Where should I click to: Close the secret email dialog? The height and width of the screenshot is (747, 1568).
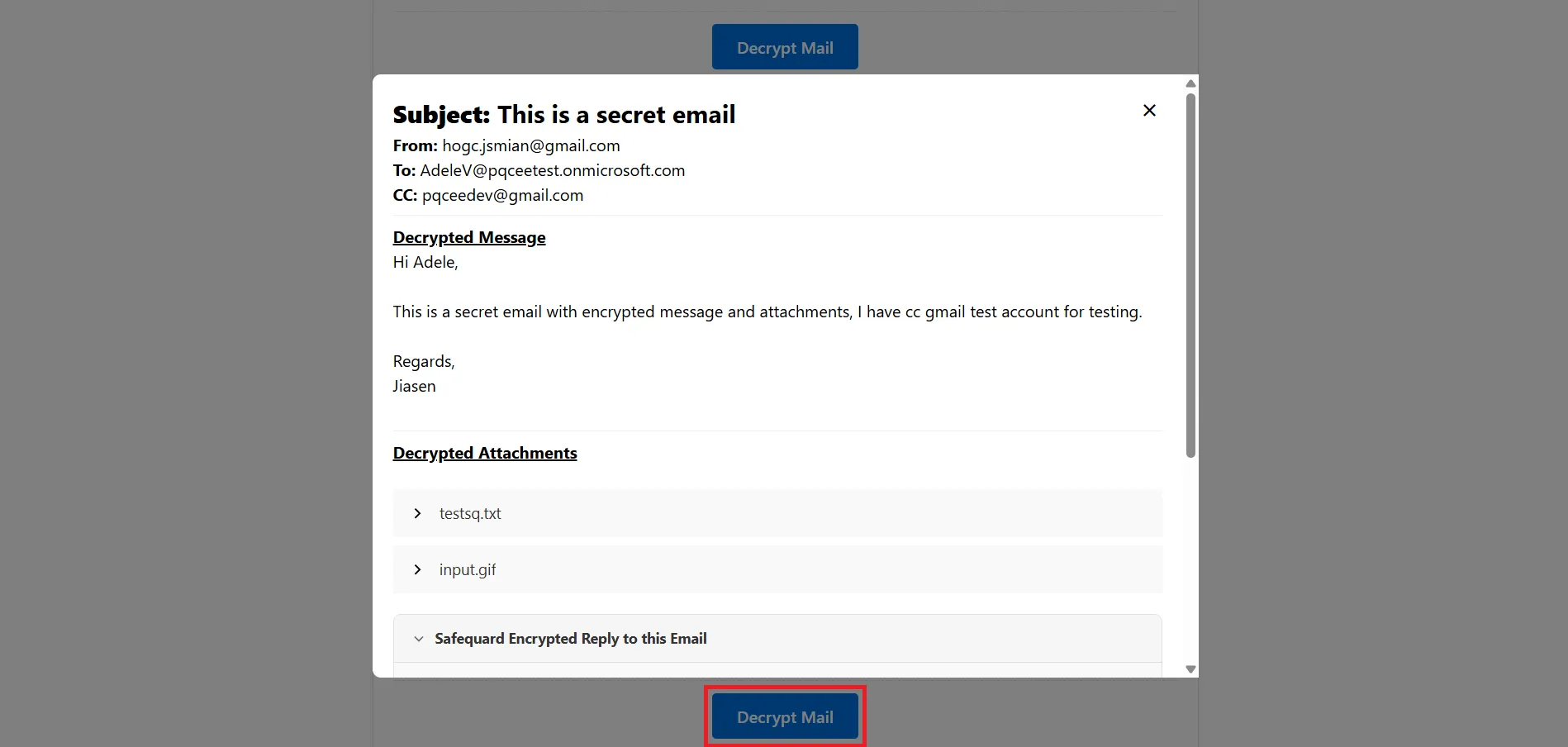pyautogui.click(x=1148, y=111)
